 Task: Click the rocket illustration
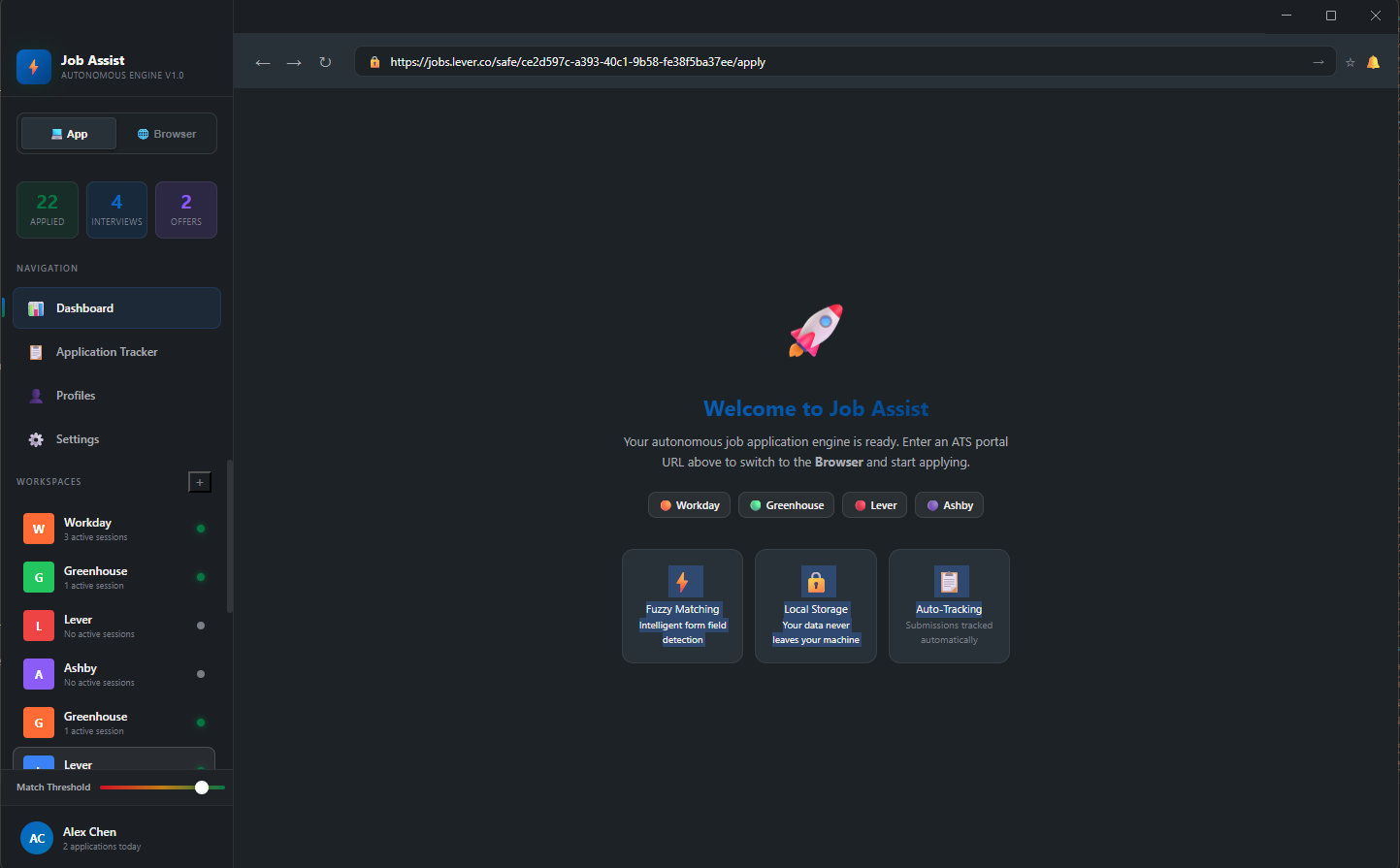click(816, 331)
